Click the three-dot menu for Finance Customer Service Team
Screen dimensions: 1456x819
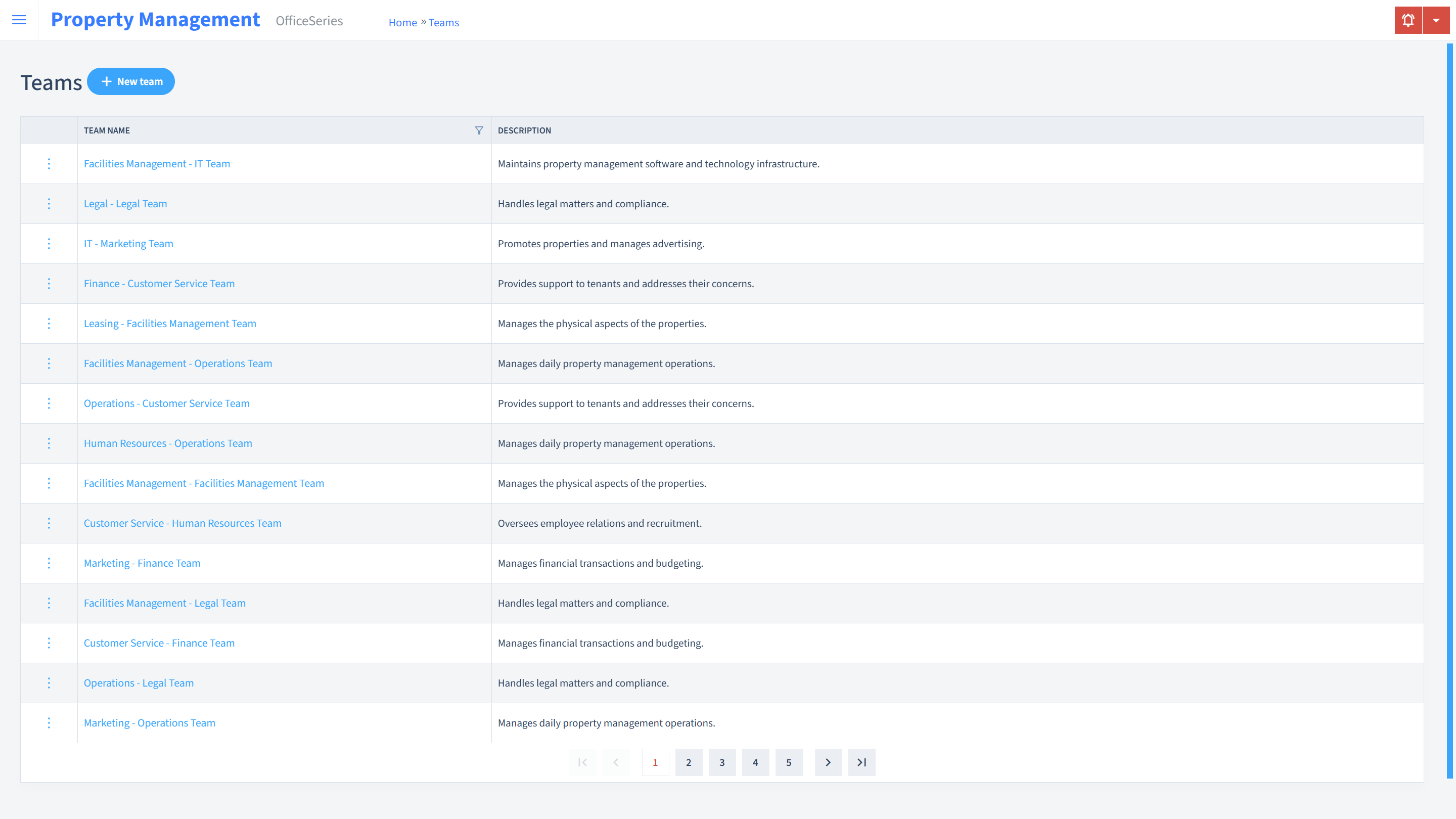[49, 283]
